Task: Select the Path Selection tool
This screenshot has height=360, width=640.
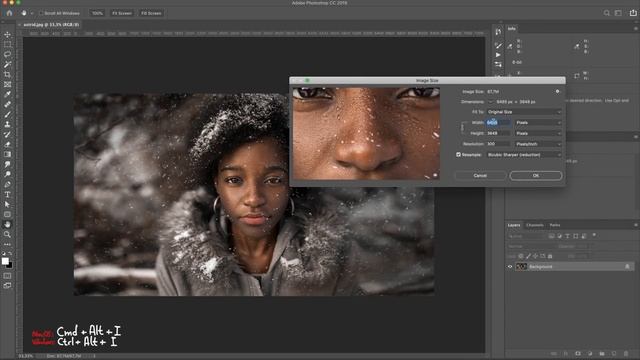Action: click(7, 204)
